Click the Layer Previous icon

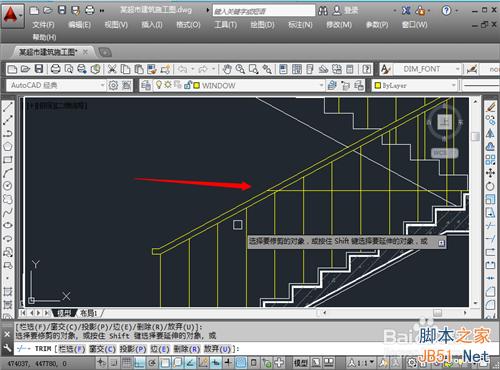(x=345, y=85)
